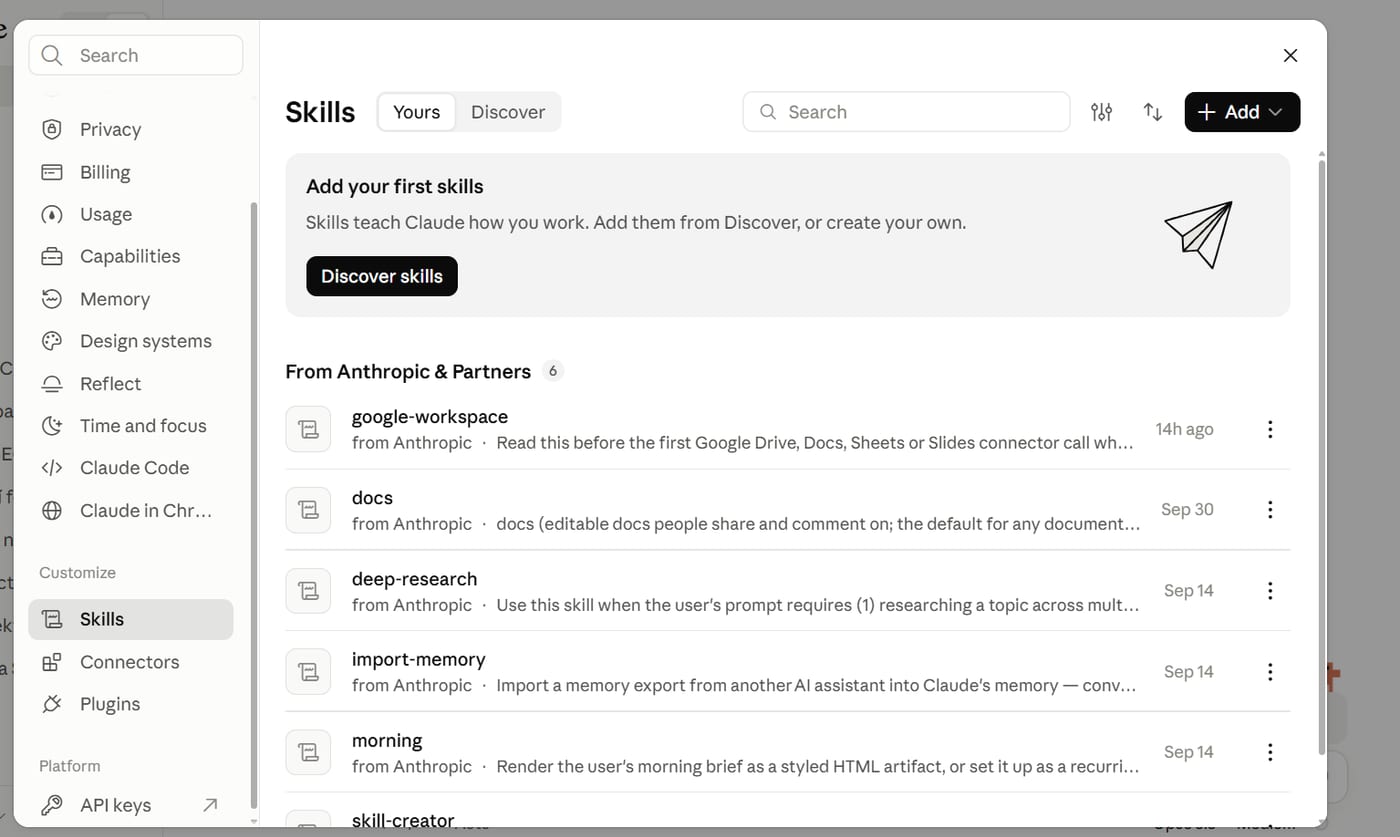Screen dimensions: 1400x837
Task: Go to the Connectors page
Action: click(131, 662)
